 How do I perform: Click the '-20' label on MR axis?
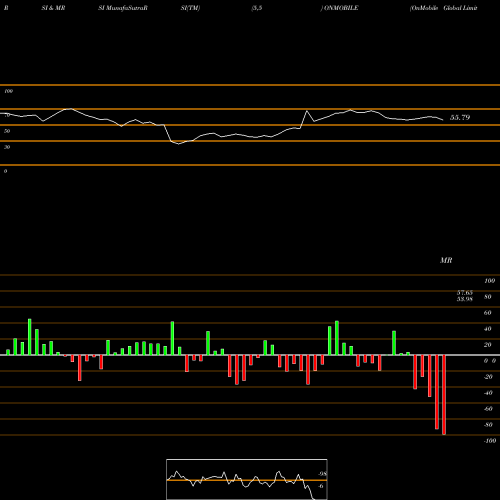(488, 377)
